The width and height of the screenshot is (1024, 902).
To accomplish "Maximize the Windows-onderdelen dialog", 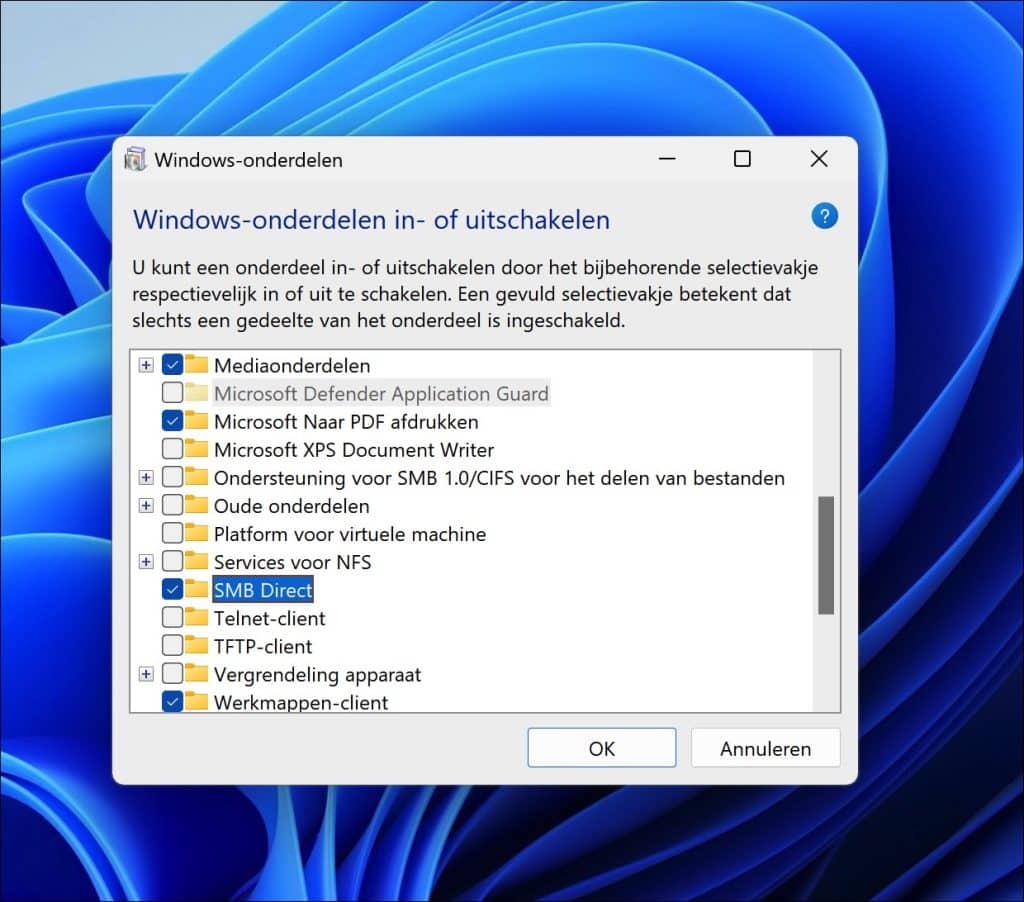I will [742, 159].
